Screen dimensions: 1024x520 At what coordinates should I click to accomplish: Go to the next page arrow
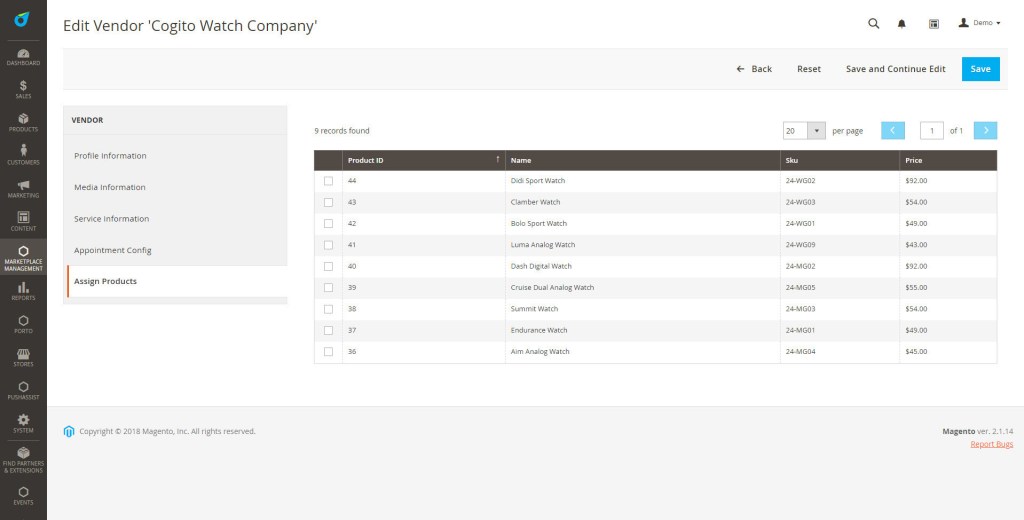tap(985, 131)
